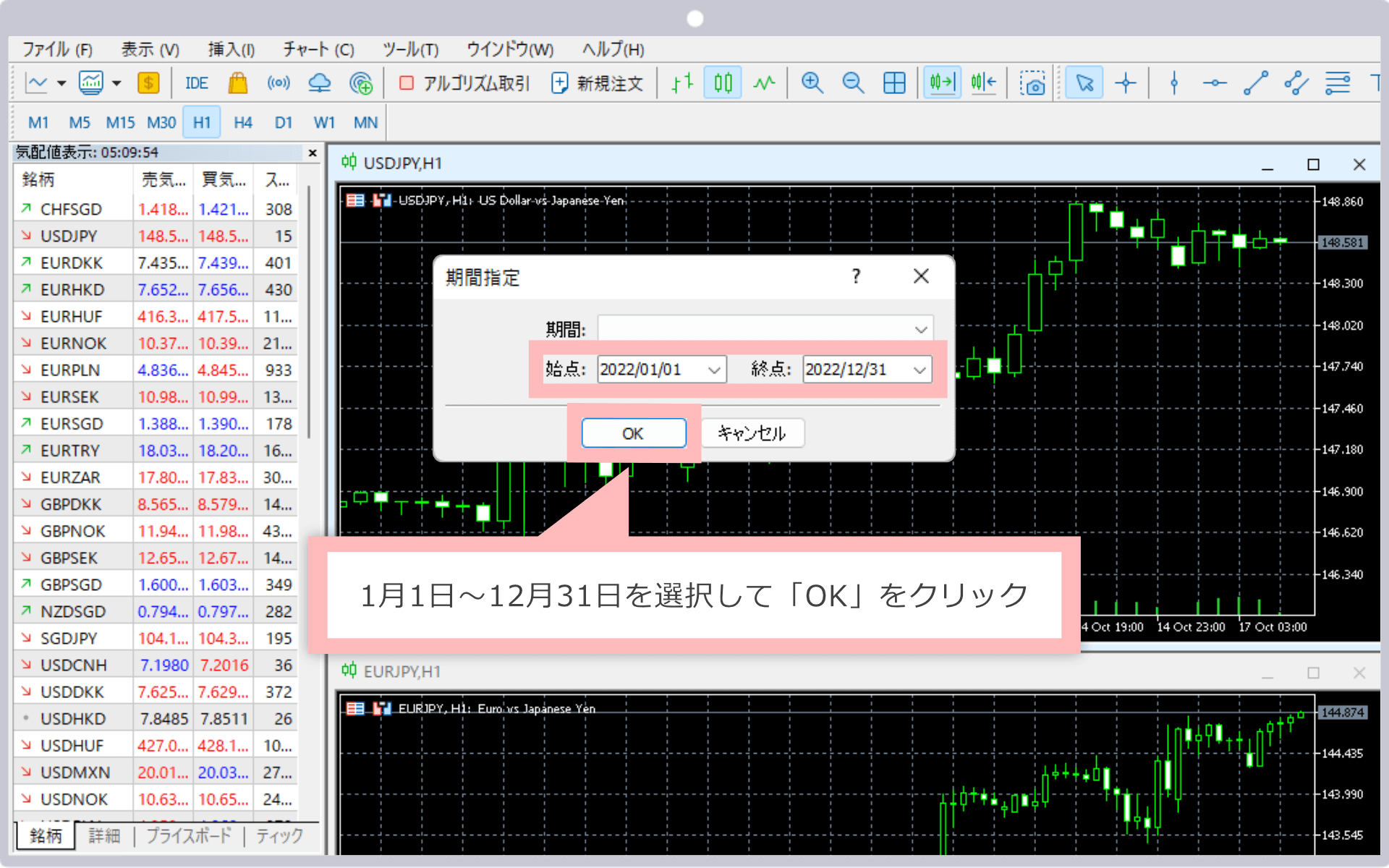This screenshot has width=1389, height=868.
Task: Select the crosshair tool
Action: (x=1126, y=82)
